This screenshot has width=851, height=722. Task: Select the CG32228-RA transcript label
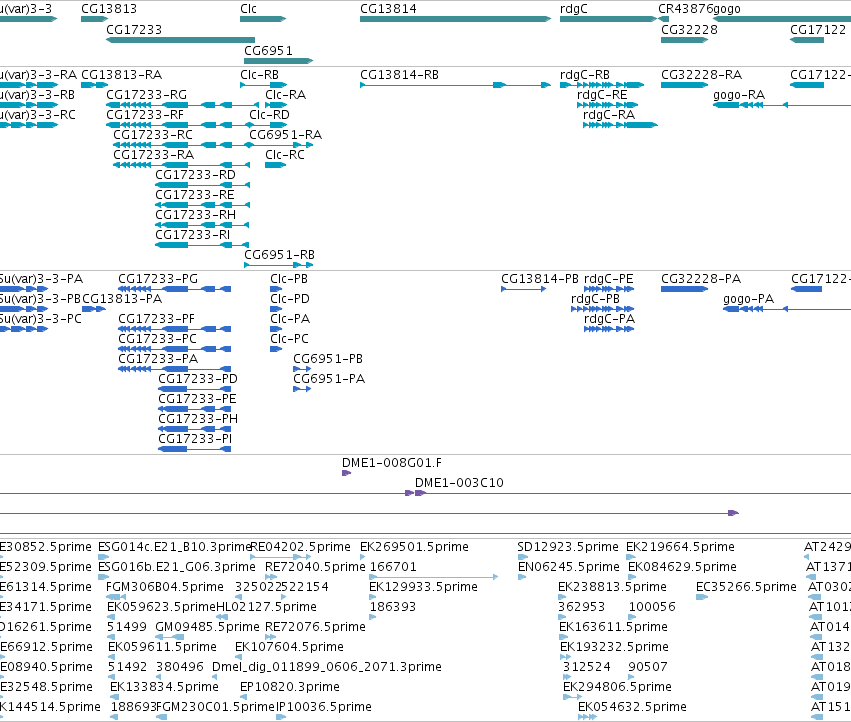pos(701,74)
